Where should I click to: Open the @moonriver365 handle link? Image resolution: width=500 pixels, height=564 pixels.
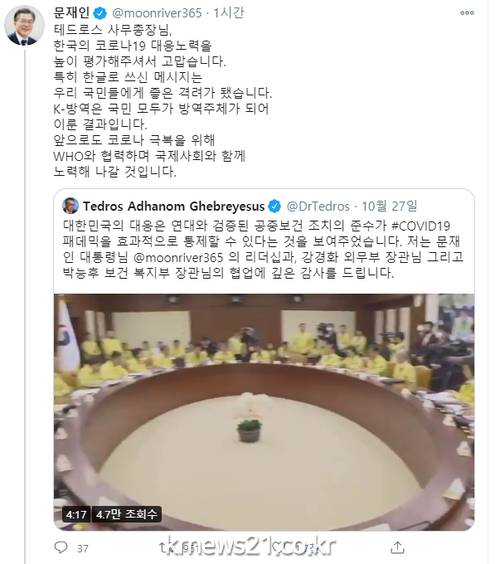click(157, 13)
